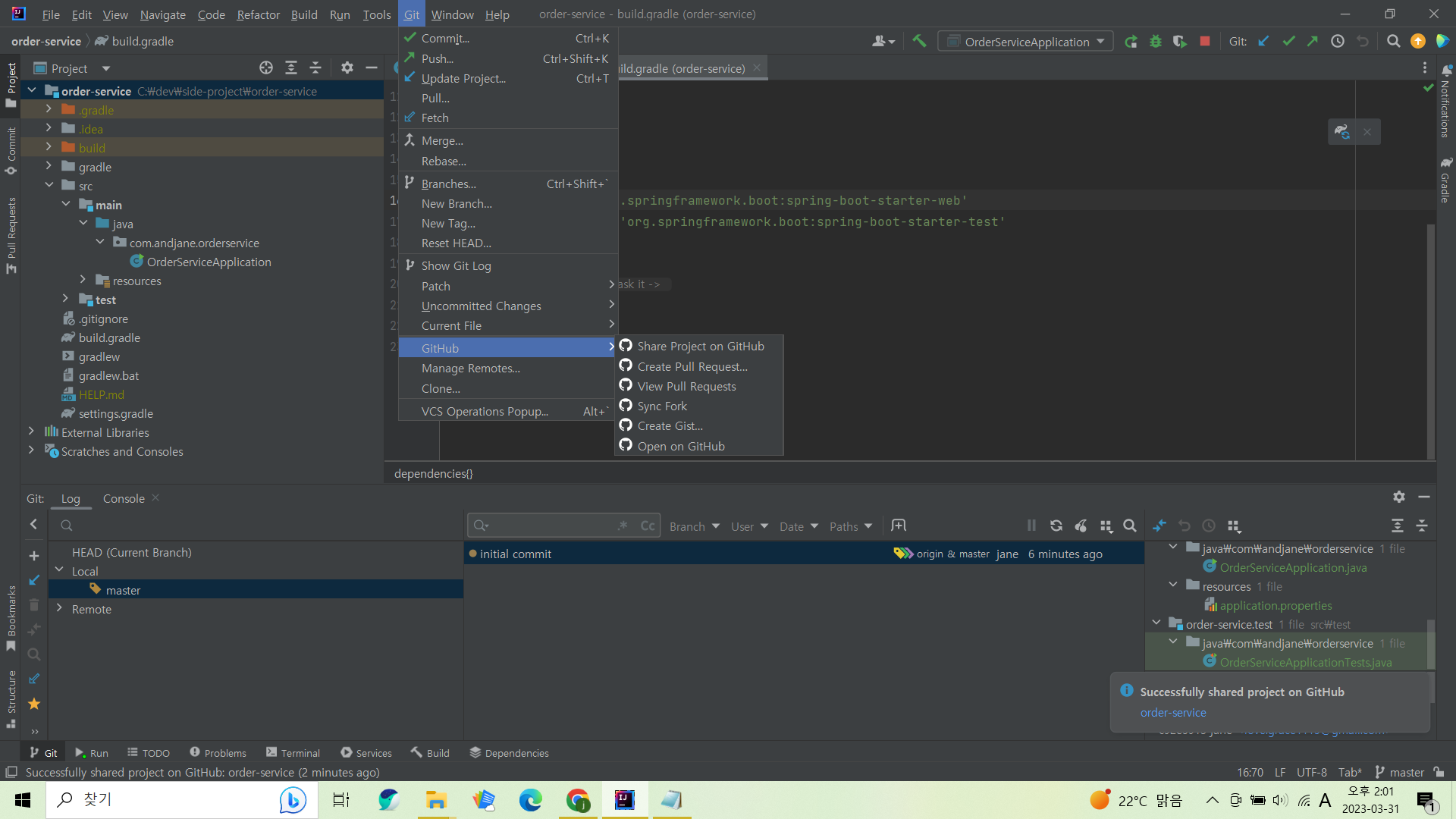This screenshot has width=1456, height=819.
Task: Click the red Stop run icon
Action: tap(1205, 42)
